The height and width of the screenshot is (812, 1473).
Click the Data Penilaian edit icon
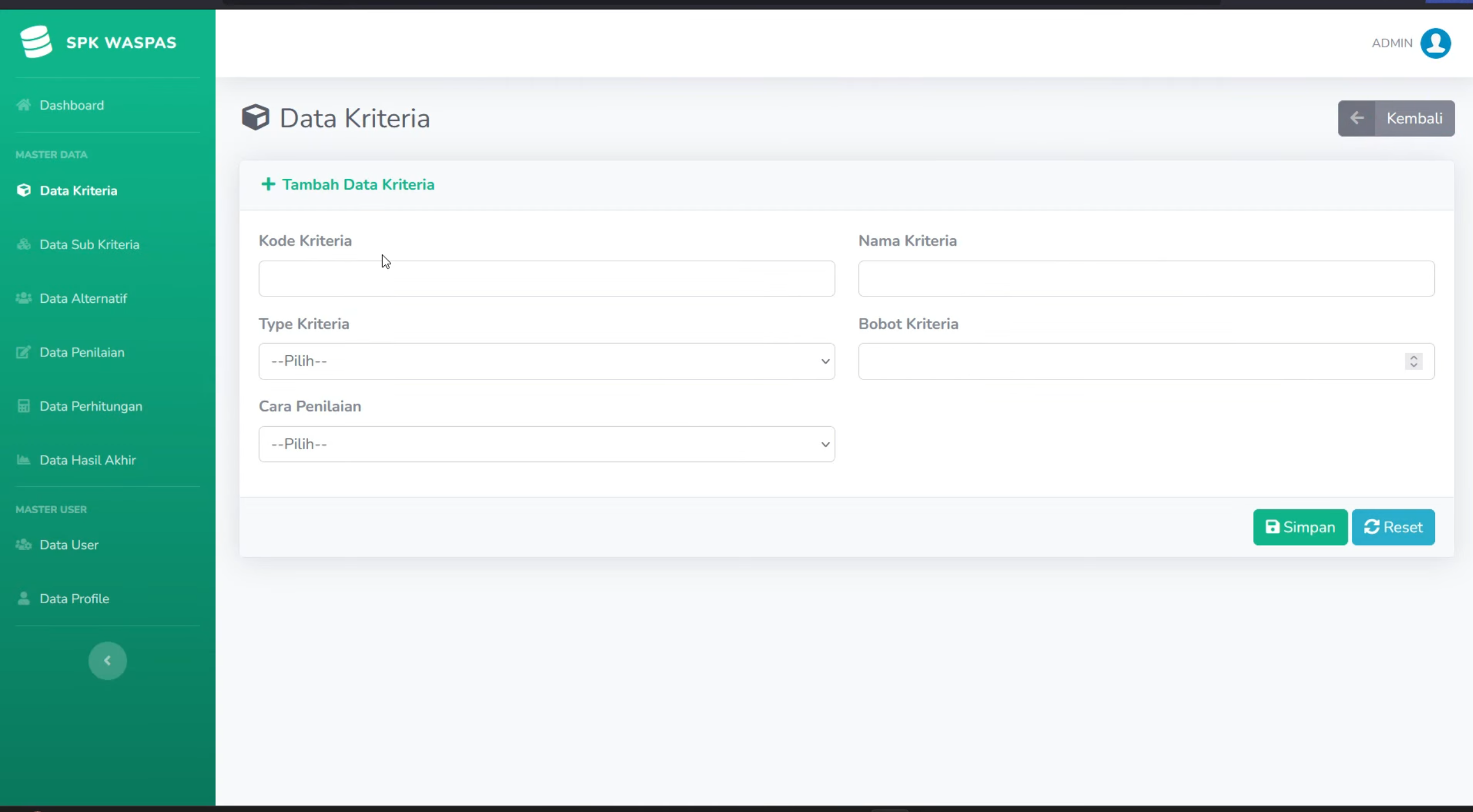point(24,352)
